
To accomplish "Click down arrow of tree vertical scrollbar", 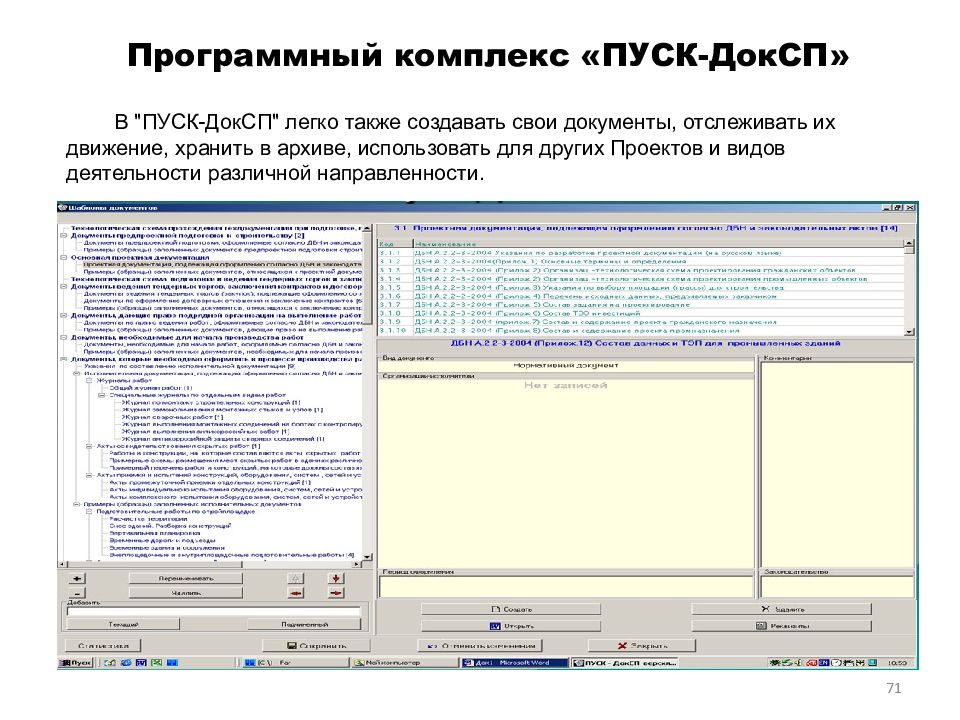I will (x=367, y=557).
